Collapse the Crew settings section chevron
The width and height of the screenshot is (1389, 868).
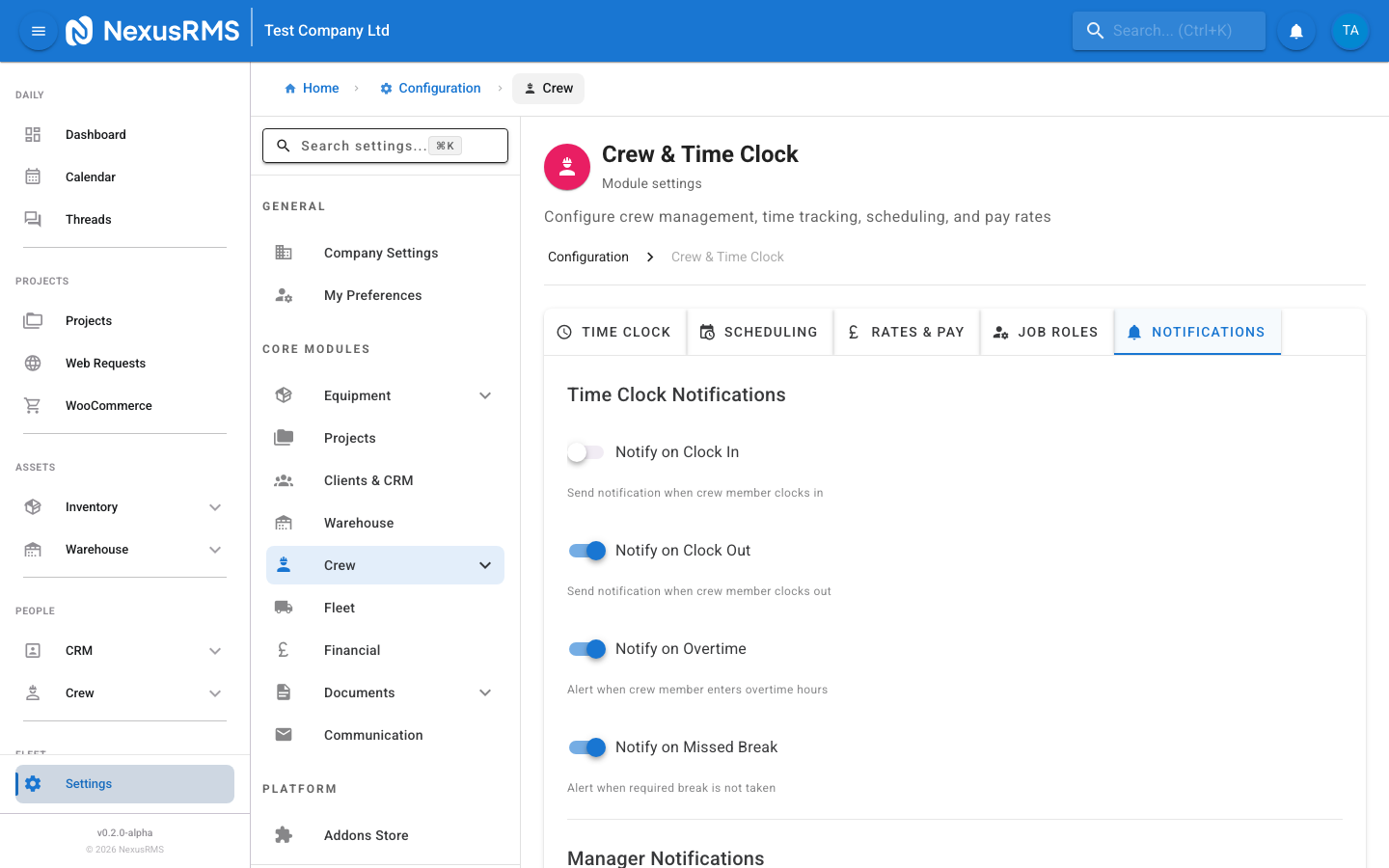click(485, 564)
